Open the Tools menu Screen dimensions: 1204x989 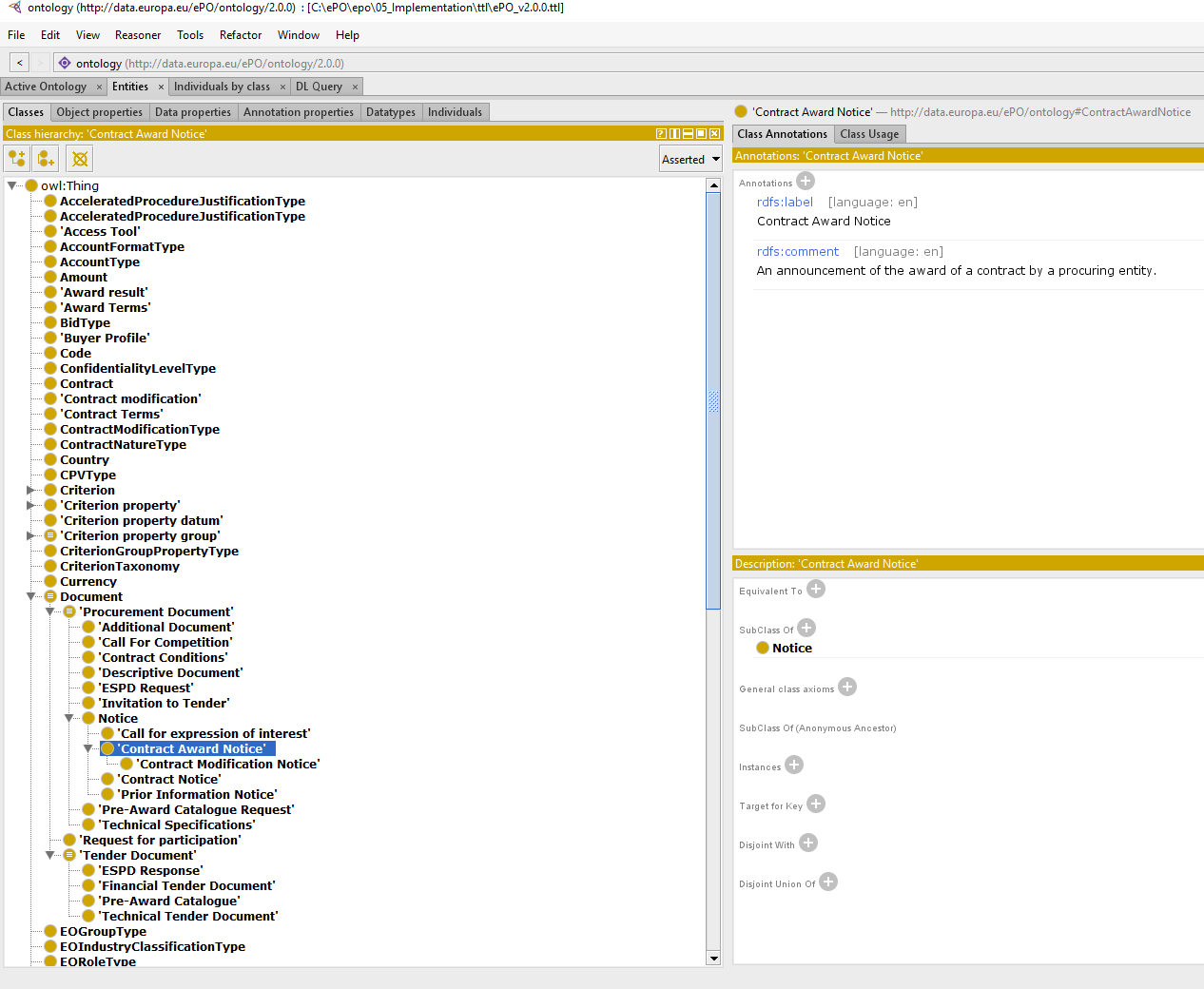coord(190,35)
